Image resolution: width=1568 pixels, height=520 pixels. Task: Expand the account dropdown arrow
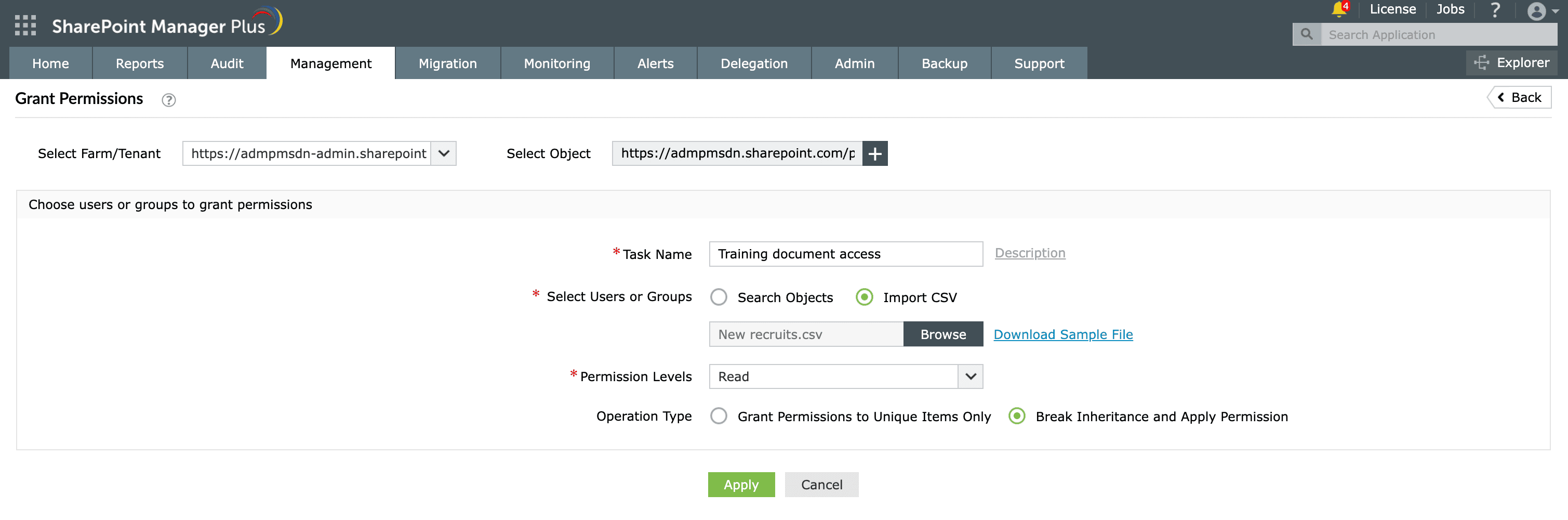pos(1556,11)
